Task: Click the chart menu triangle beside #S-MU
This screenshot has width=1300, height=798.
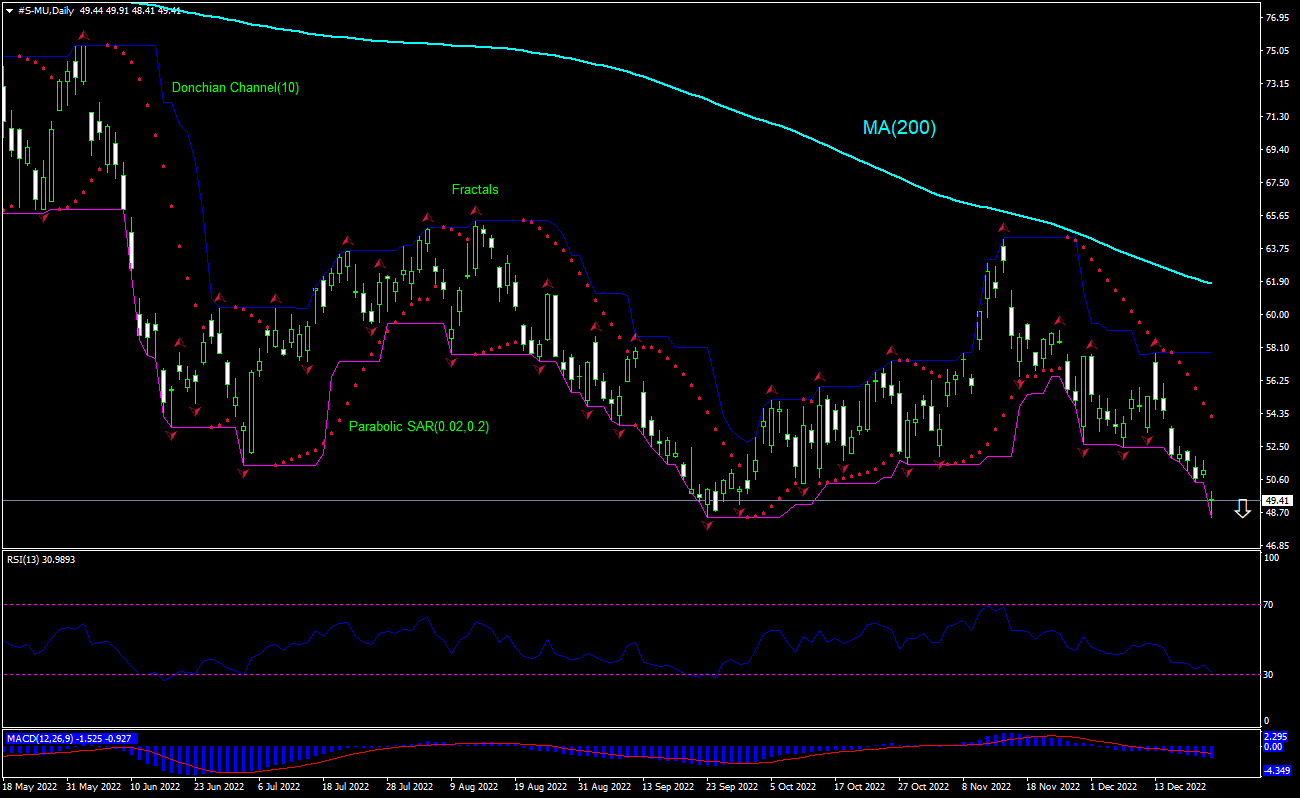Action: pos(9,10)
